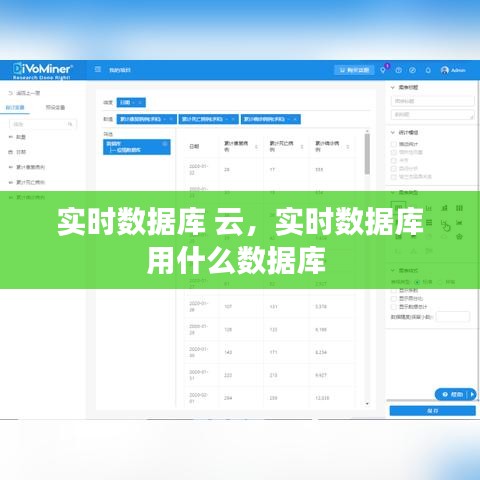This screenshot has width=480, height=480.
Task: Open the location pin icon with purple badge
Action: click(x=383, y=70)
